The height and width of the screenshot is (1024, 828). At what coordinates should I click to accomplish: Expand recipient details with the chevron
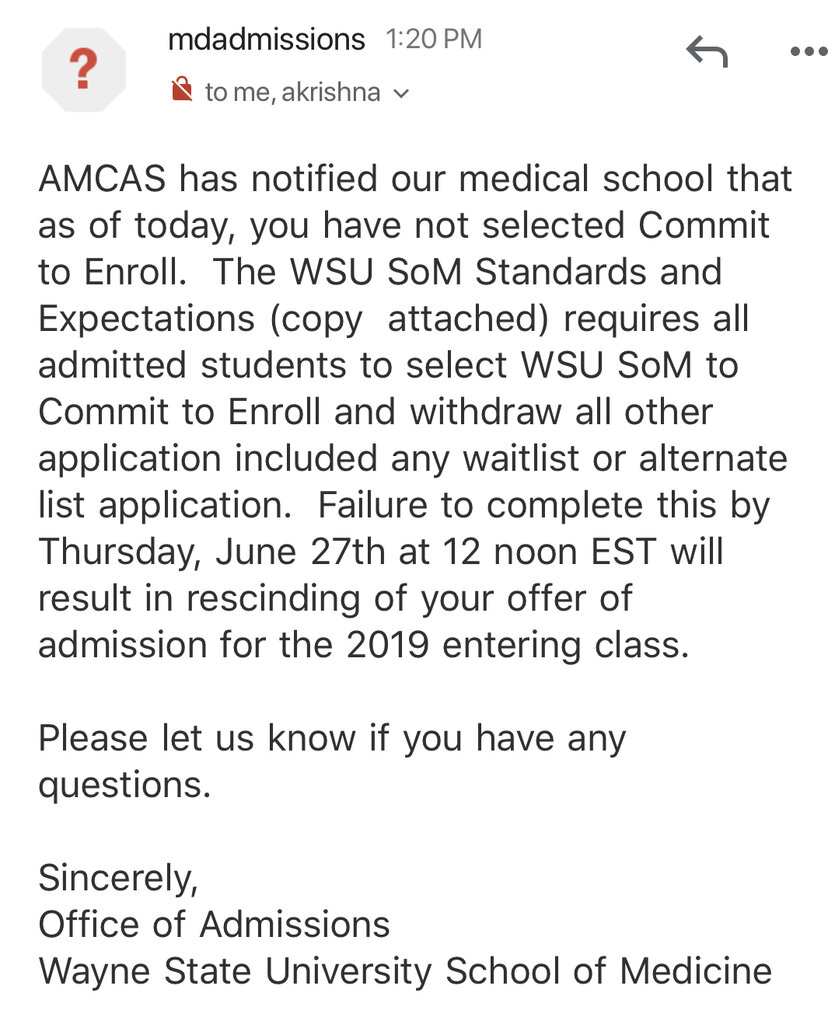[401, 93]
